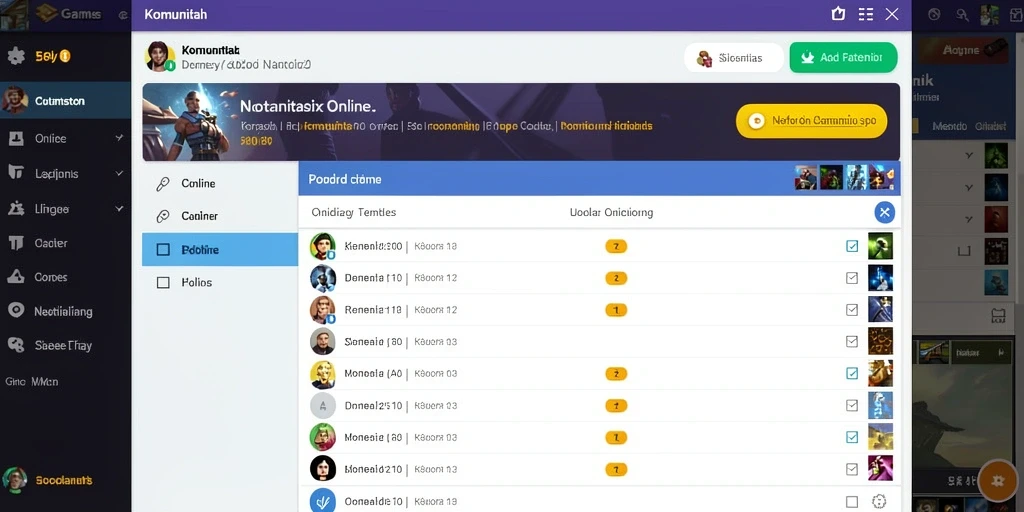This screenshot has height=512, width=1024.
Task: Expand the Onlice sidebar chevron
Action: (x=119, y=138)
